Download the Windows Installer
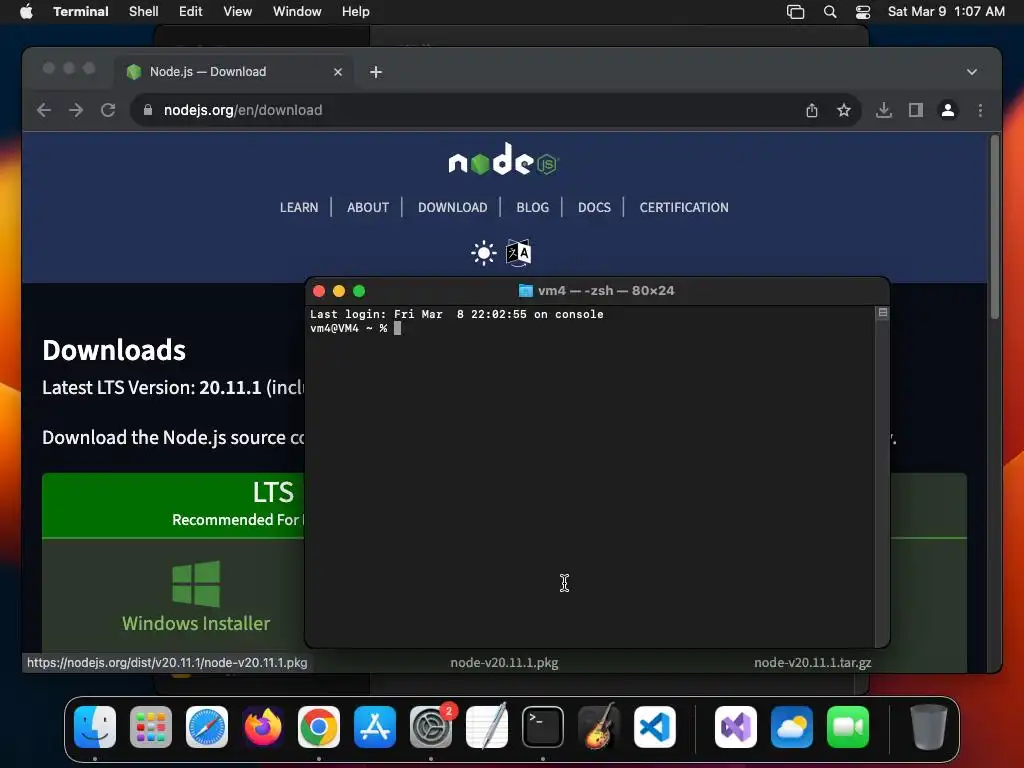Image resolution: width=1024 pixels, height=768 pixels. (196, 597)
